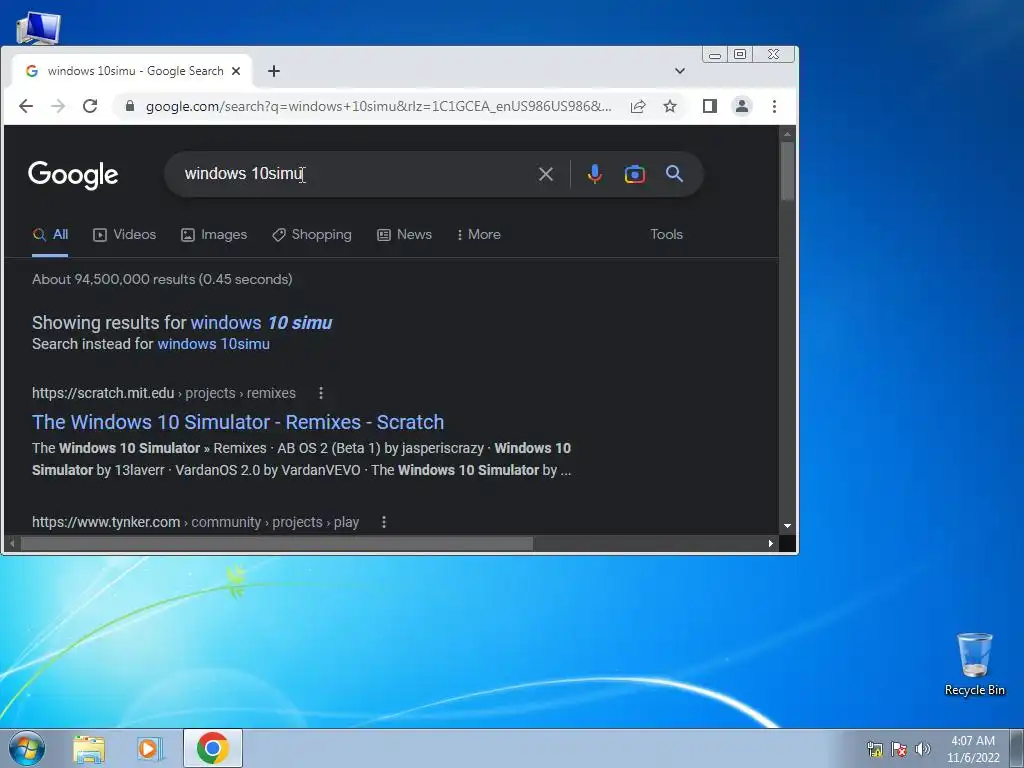
Task: Click the forward navigation arrow
Action: click(58, 106)
